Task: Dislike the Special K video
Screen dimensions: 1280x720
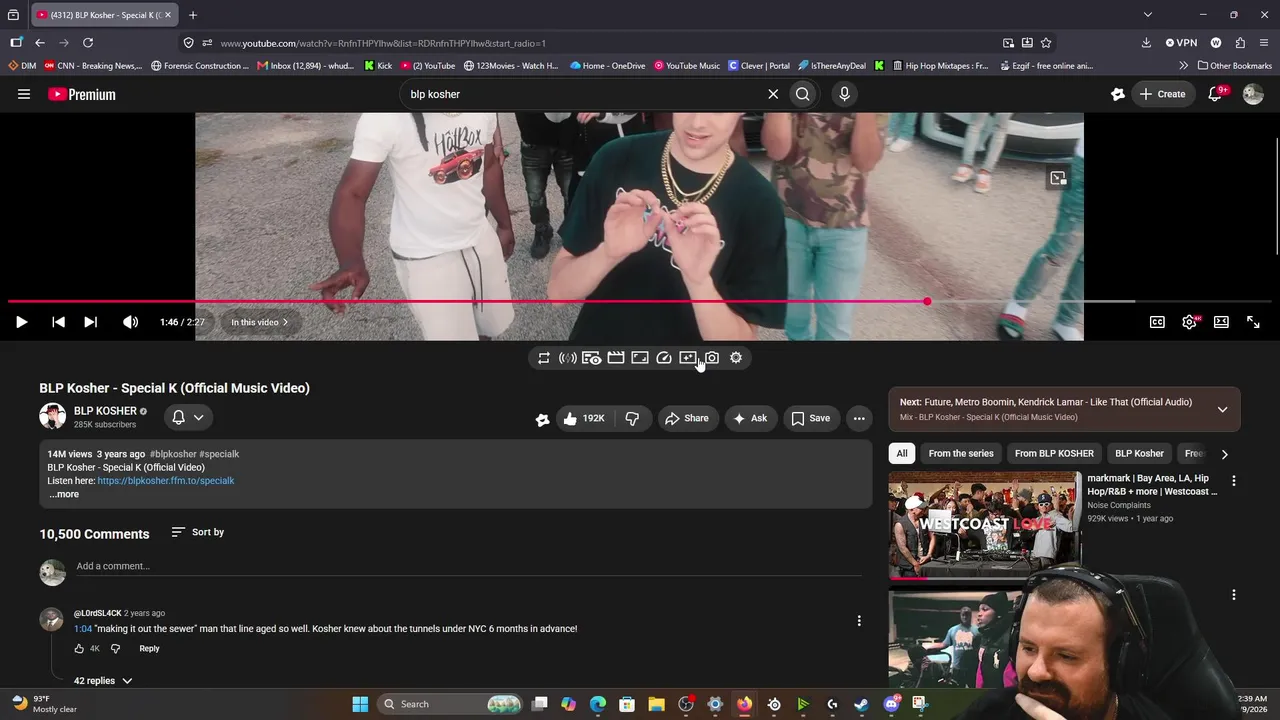Action: 632,418
